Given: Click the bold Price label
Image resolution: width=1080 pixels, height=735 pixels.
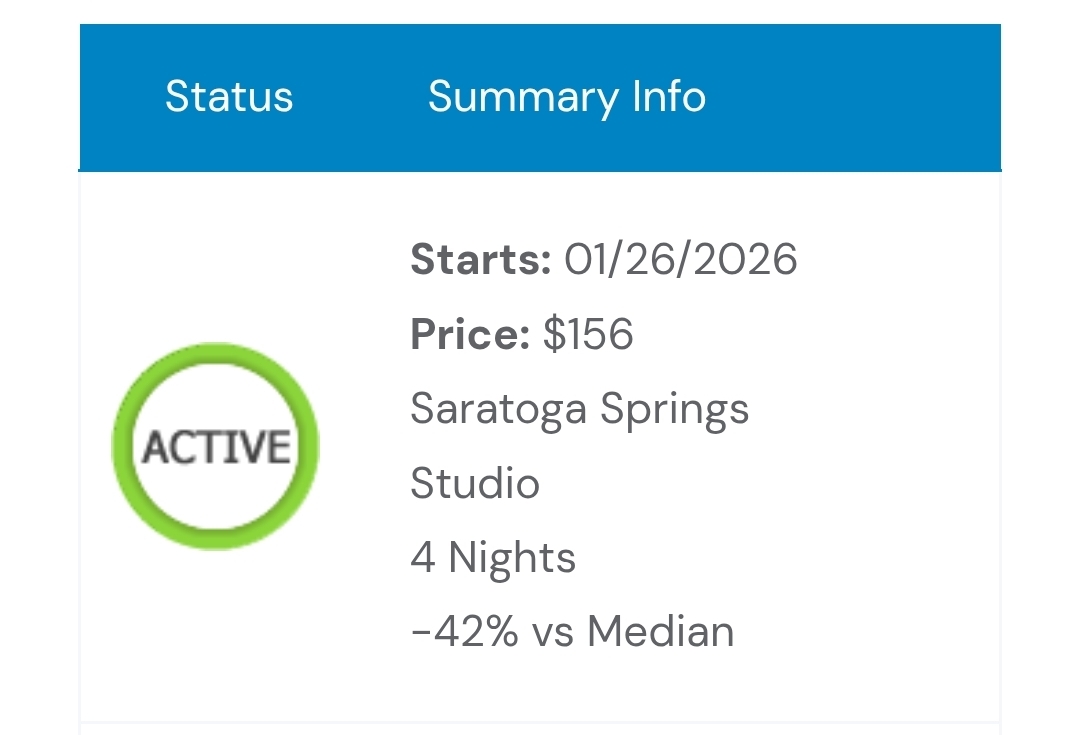Looking at the screenshot, I should [470, 335].
